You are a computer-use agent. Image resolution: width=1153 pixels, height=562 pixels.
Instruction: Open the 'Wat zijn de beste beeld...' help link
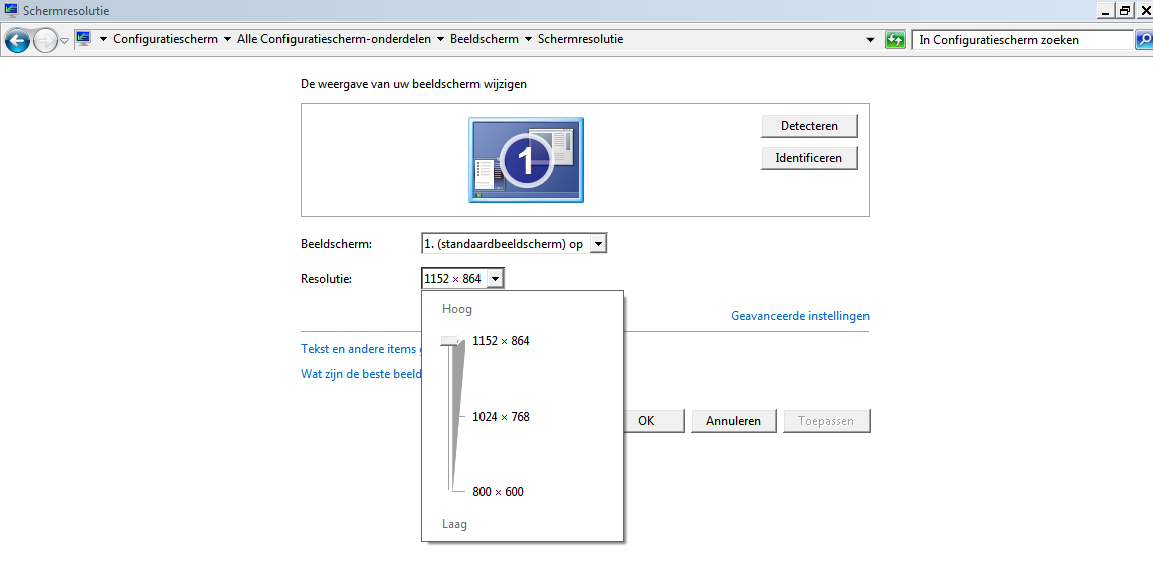[361, 374]
